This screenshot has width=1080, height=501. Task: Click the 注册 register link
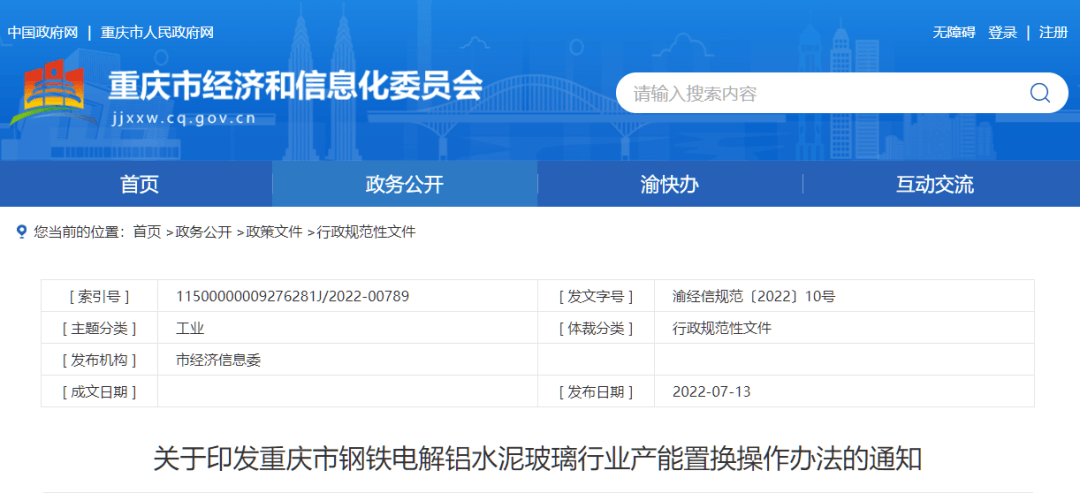pyautogui.click(x=1053, y=32)
